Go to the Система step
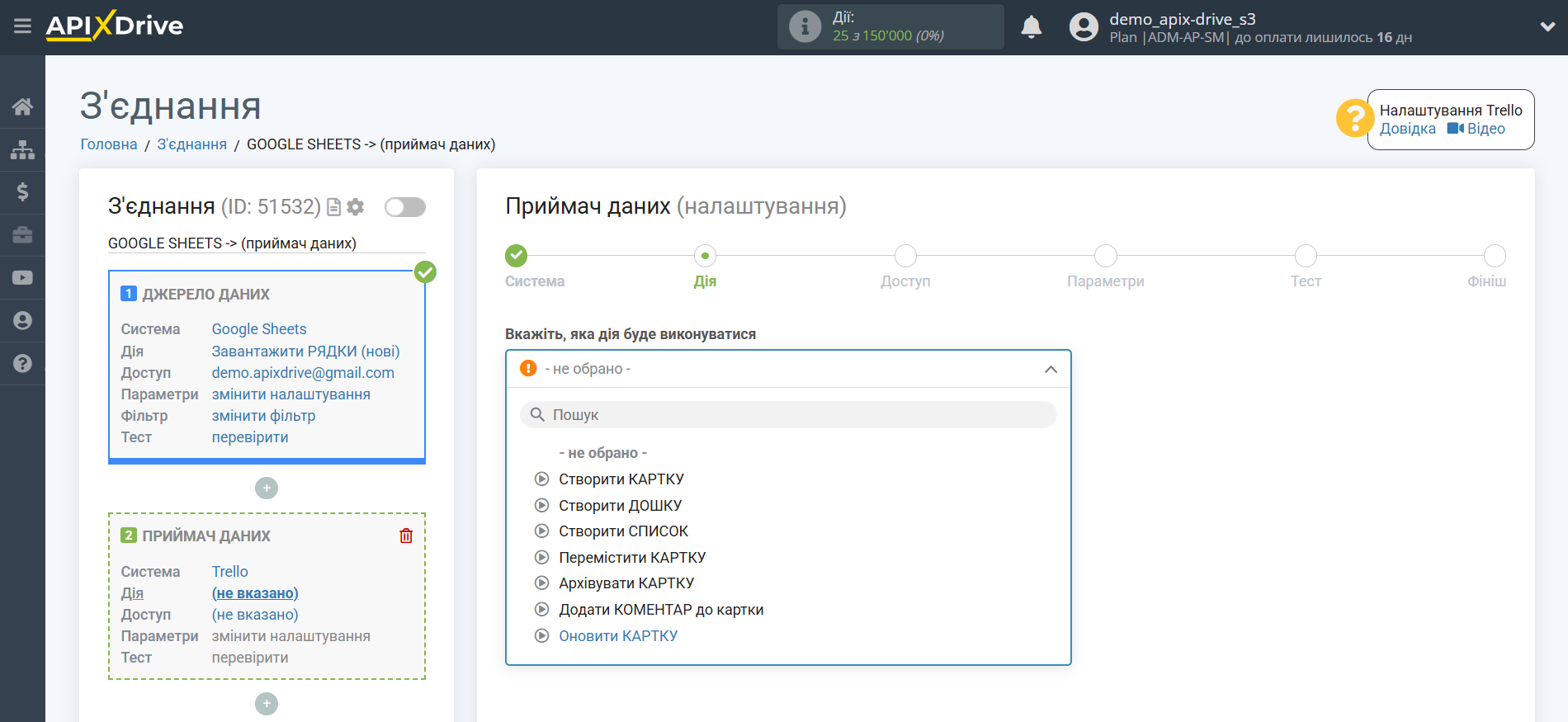The image size is (1568, 722). 517,256
